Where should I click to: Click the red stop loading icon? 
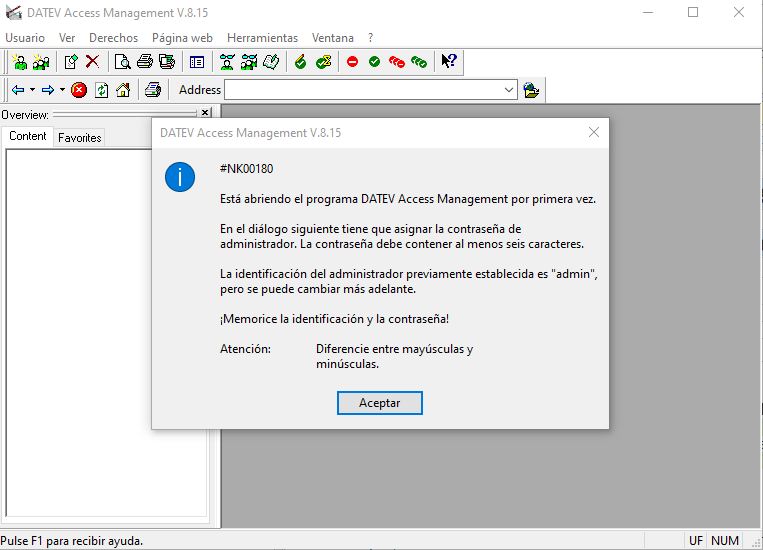79,90
